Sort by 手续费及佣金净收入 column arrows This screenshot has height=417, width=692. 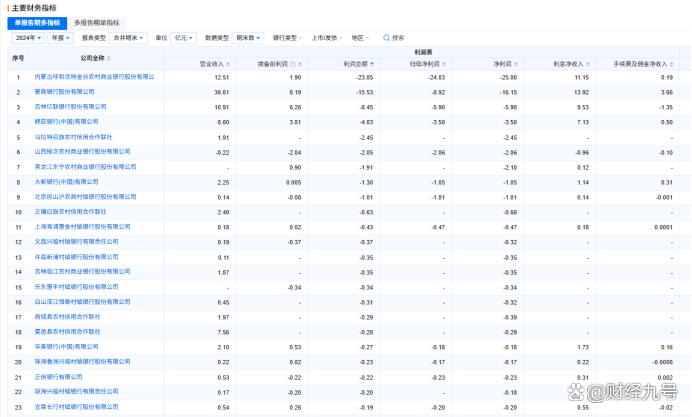pos(672,64)
